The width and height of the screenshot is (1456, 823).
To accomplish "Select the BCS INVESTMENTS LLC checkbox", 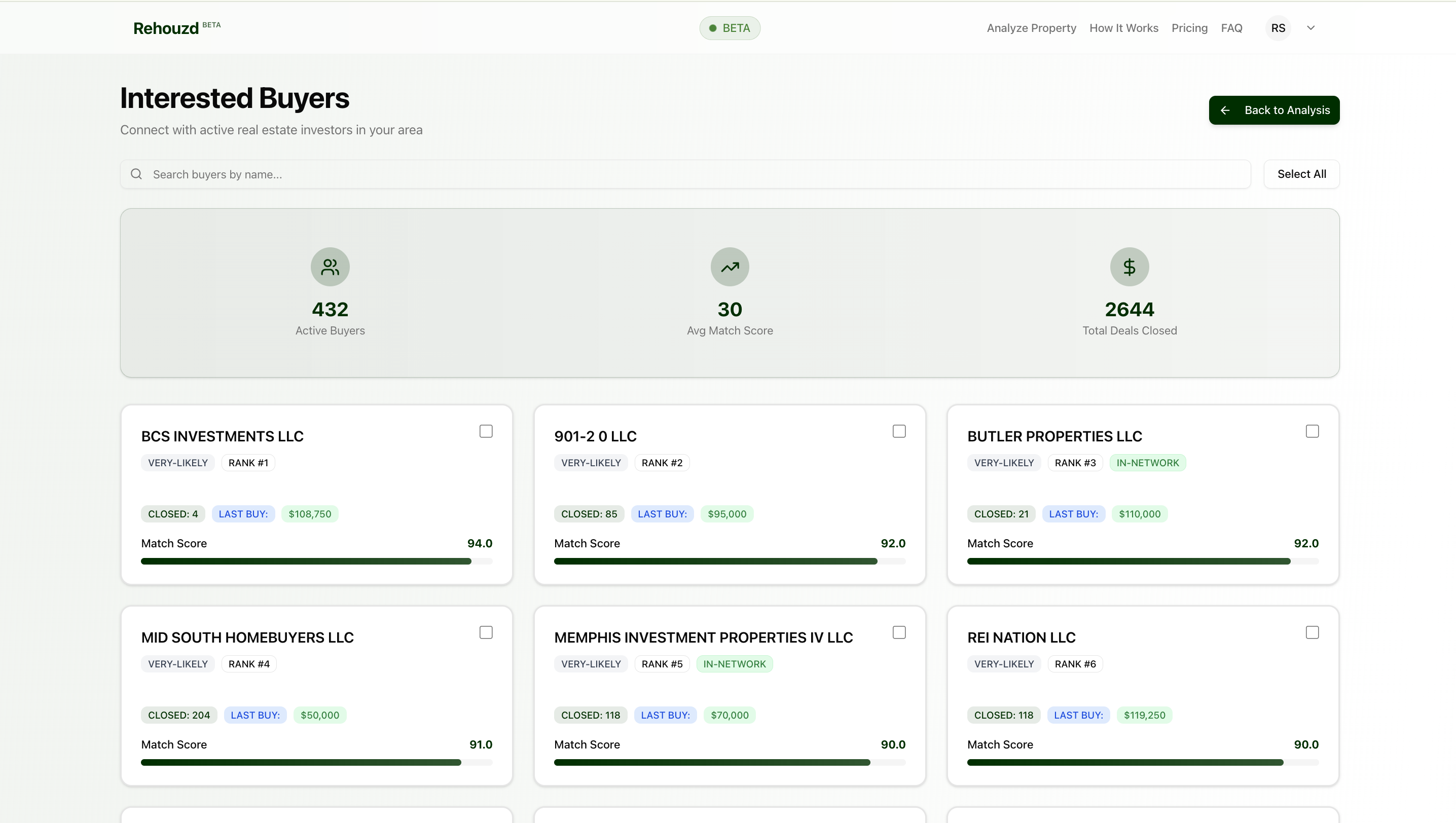I will [486, 431].
